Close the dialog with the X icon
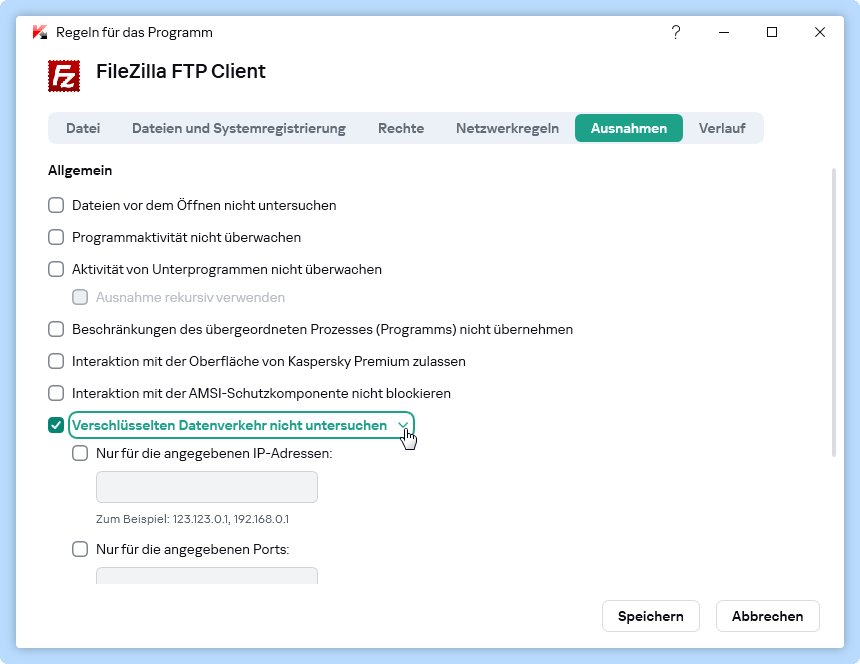The height and width of the screenshot is (664, 860). pyautogui.click(x=820, y=32)
